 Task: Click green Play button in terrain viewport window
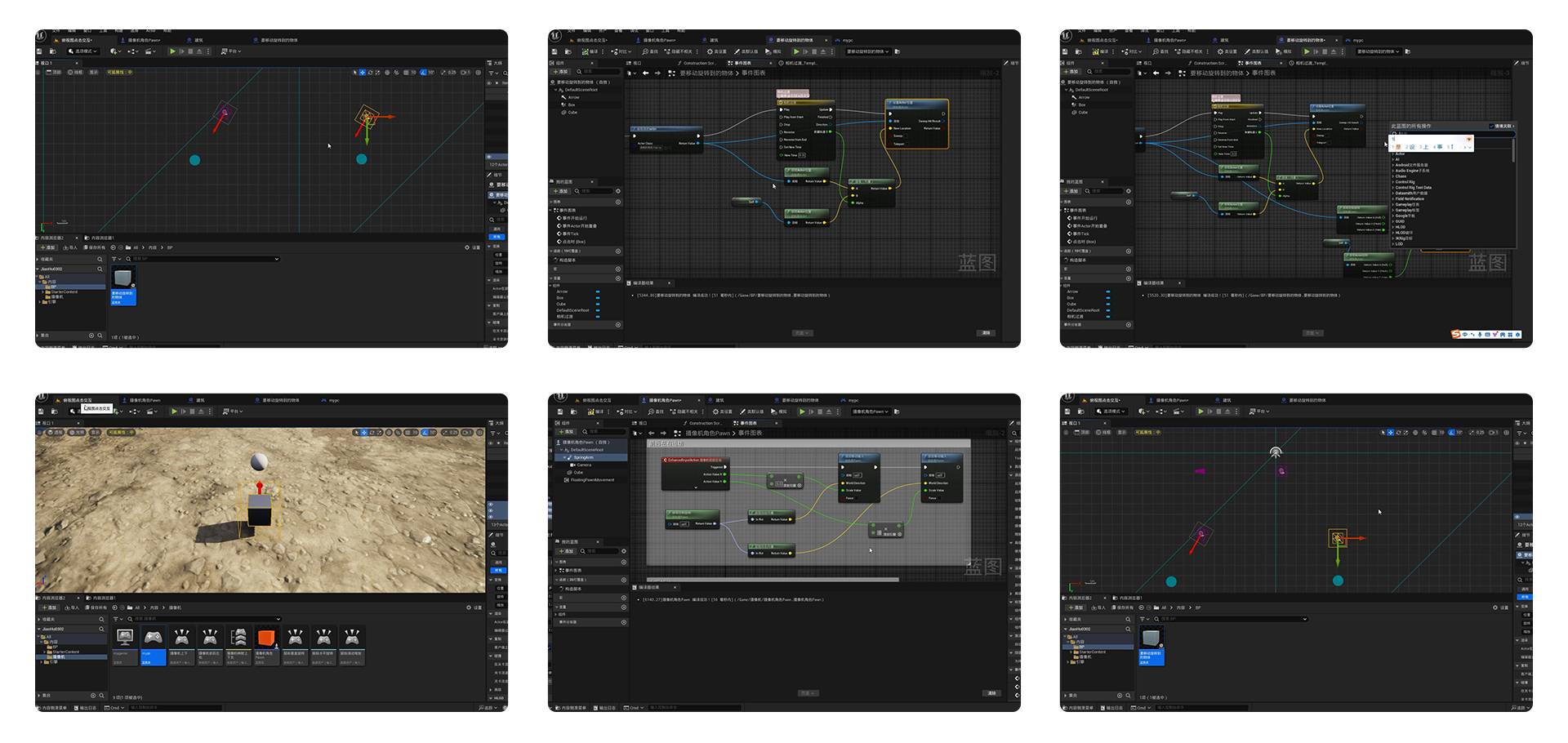pos(174,412)
